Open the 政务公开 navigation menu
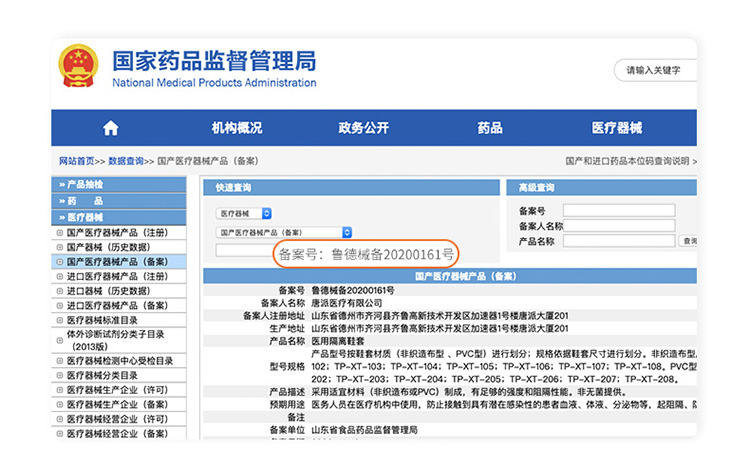 (363, 128)
